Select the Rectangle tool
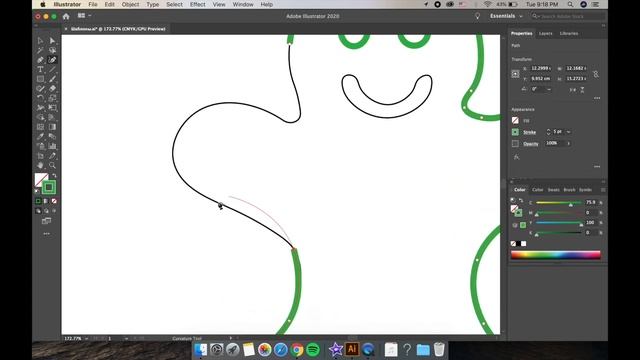This screenshot has width=640, height=360. [40, 79]
